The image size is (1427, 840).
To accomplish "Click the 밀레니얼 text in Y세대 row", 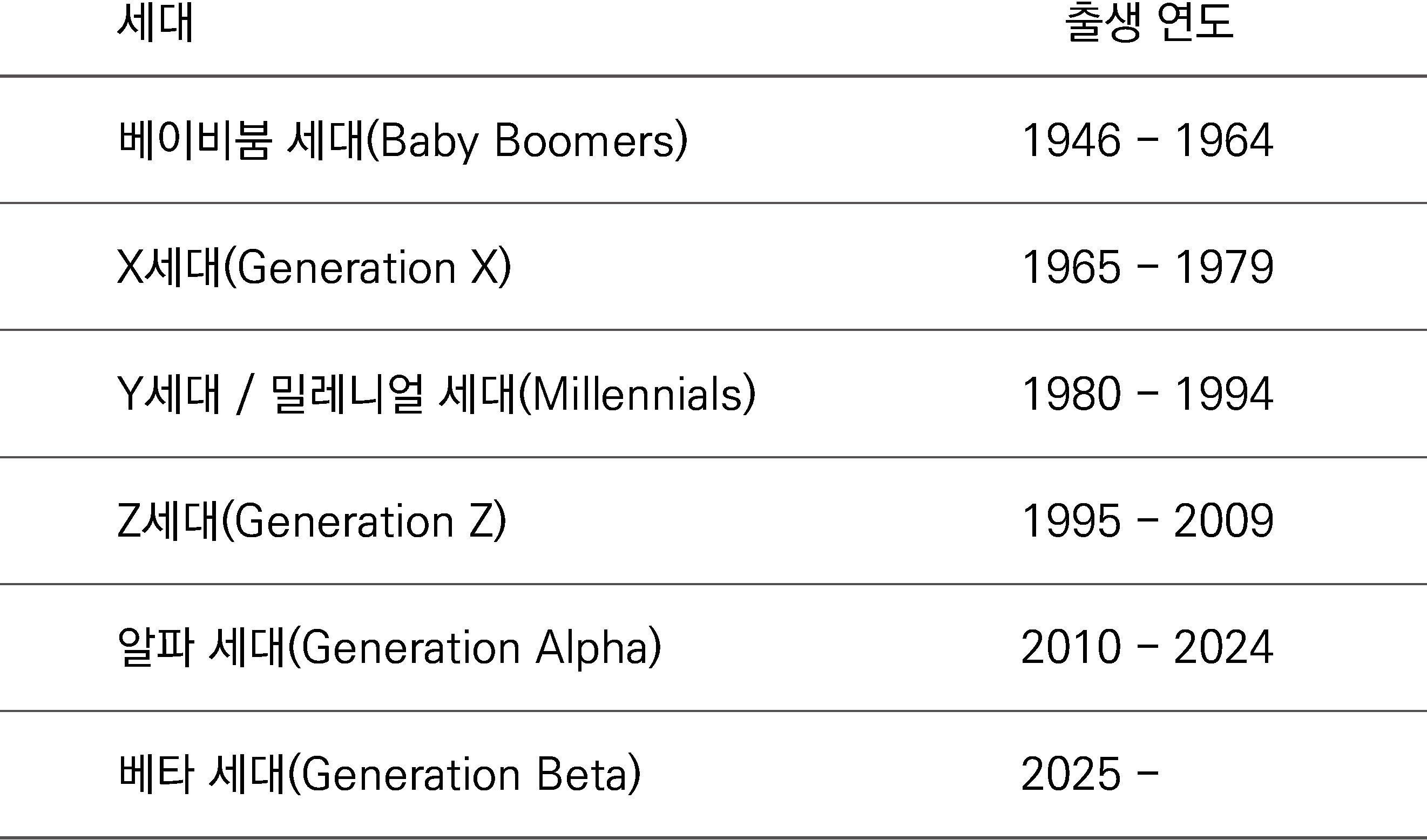I will (347, 394).
